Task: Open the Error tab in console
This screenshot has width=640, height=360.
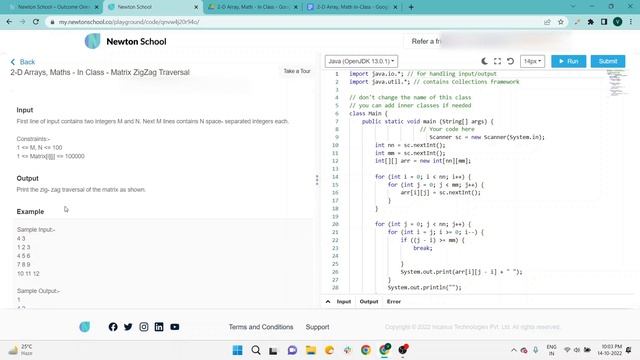Action: (x=394, y=302)
